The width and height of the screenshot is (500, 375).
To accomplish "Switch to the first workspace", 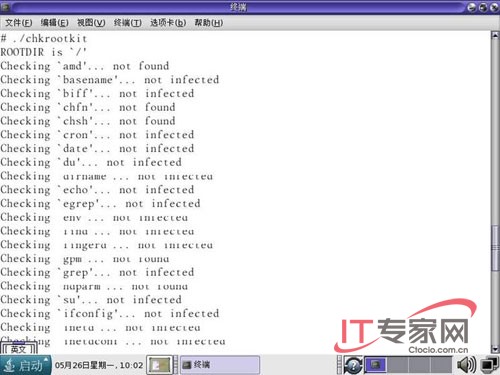I will [x=375, y=365].
